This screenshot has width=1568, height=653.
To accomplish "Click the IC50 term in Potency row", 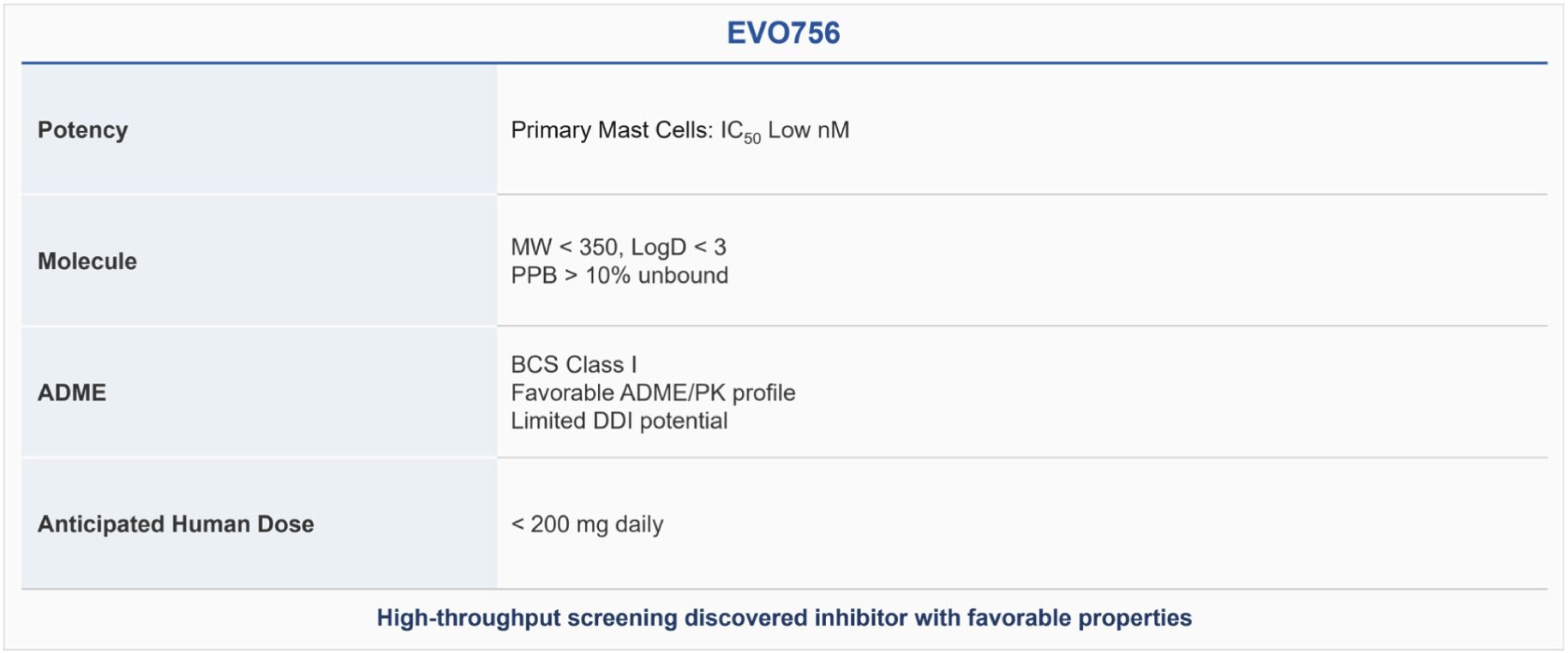I will tap(739, 131).
